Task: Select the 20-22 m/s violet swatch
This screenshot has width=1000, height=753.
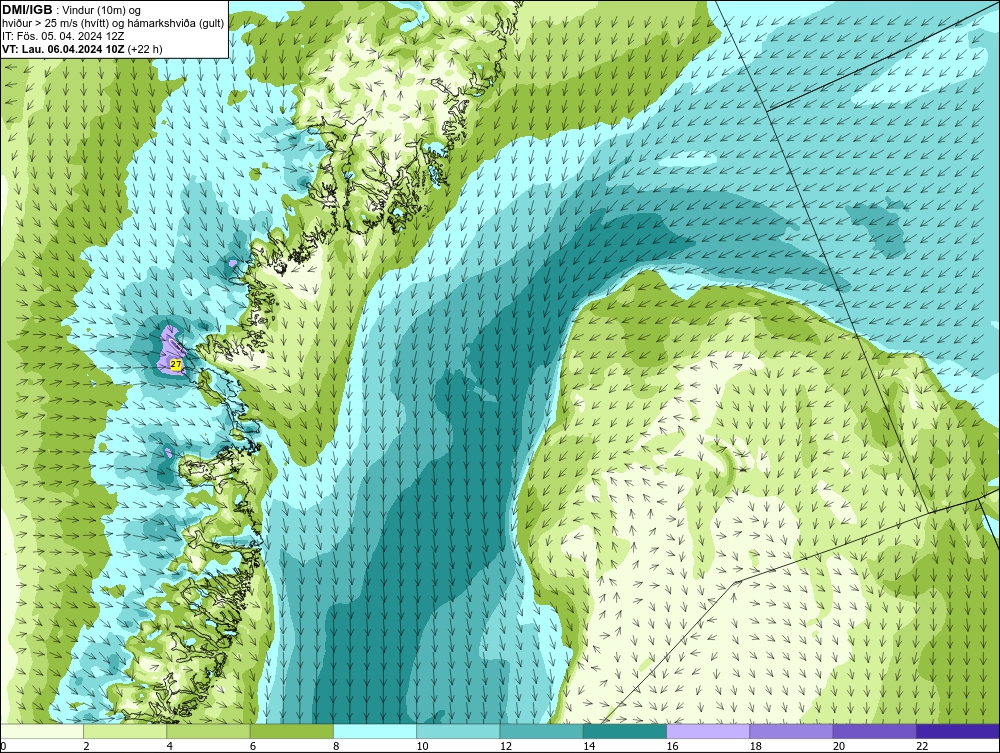Action: click(874, 731)
